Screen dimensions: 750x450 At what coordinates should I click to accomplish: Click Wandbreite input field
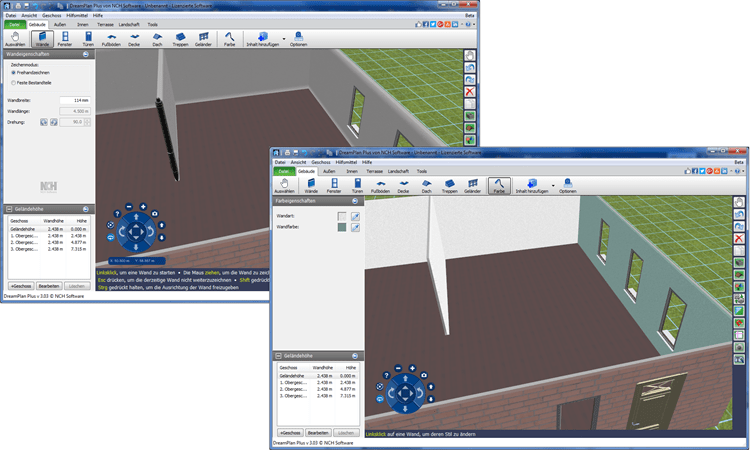(x=75, y=100)
